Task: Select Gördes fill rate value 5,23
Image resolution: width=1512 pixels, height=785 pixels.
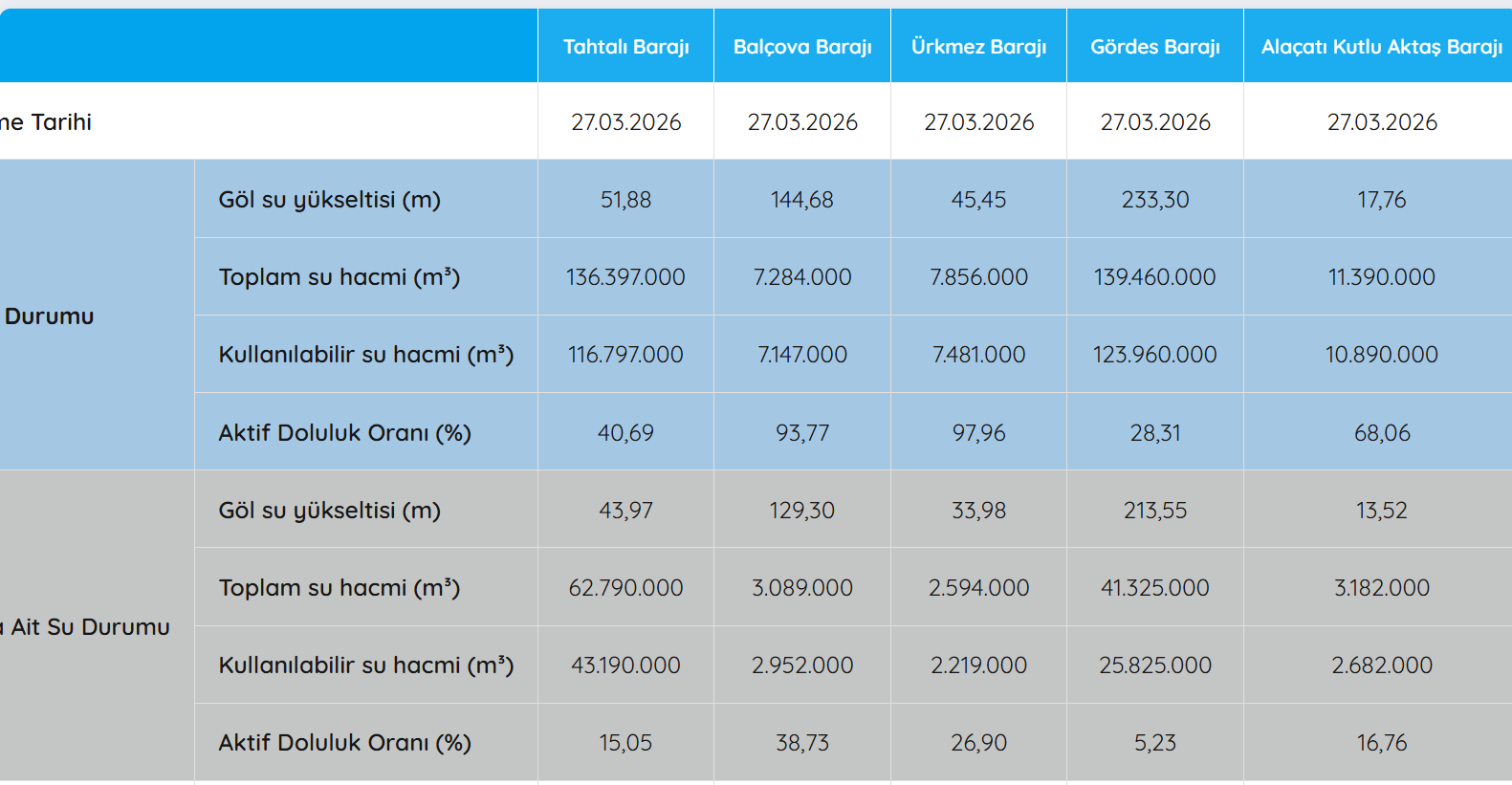Action: [1155, 743]
